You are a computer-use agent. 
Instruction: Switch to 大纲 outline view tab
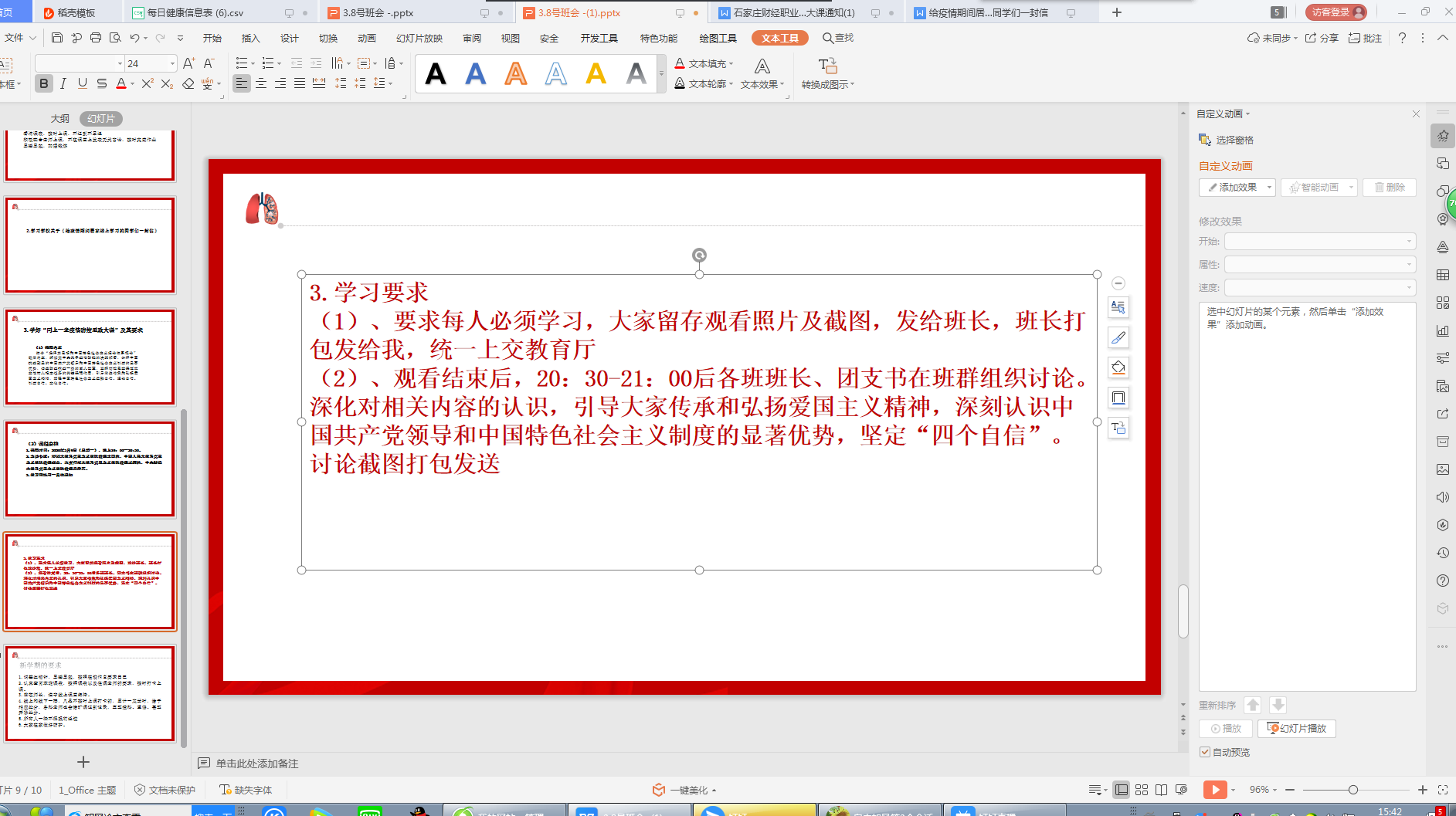[59, 118]
